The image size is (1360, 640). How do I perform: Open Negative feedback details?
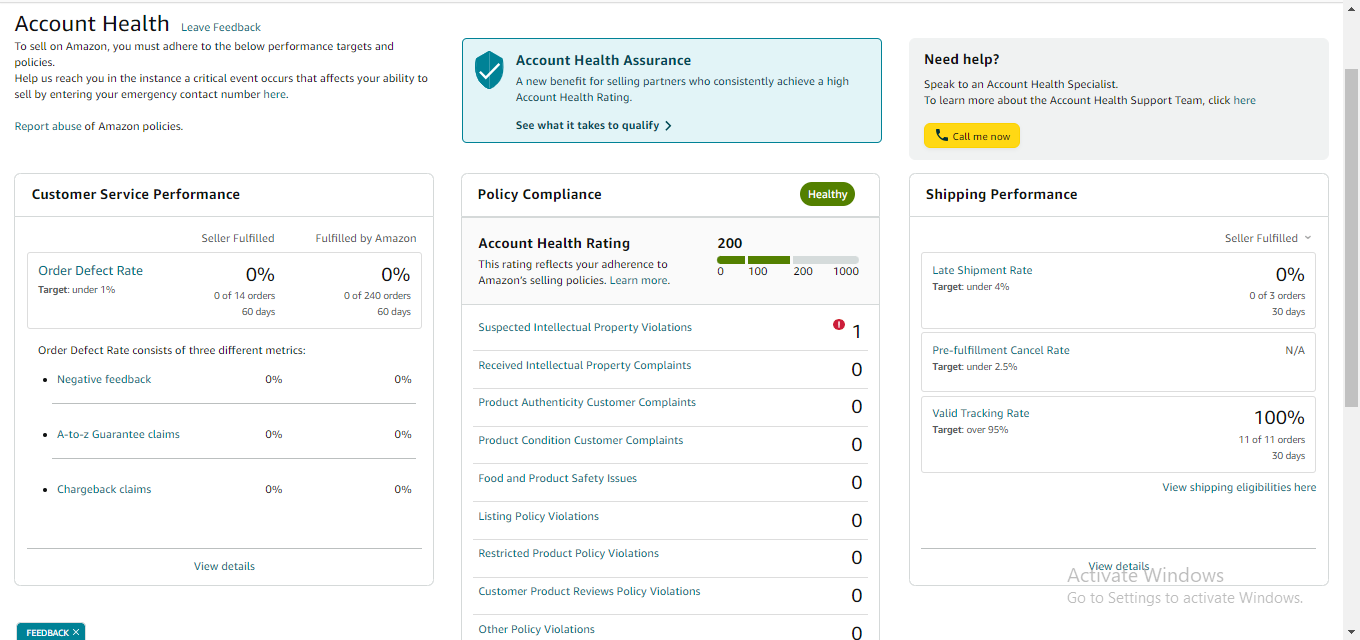[104, 380]
